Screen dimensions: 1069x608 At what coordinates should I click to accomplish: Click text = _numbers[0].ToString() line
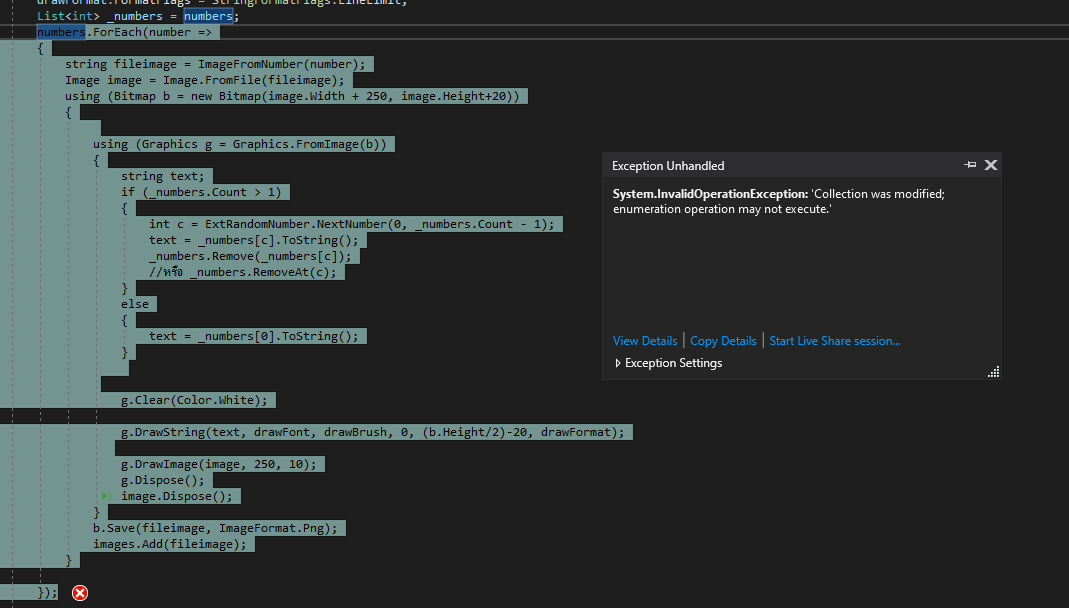tap(254, 336)
